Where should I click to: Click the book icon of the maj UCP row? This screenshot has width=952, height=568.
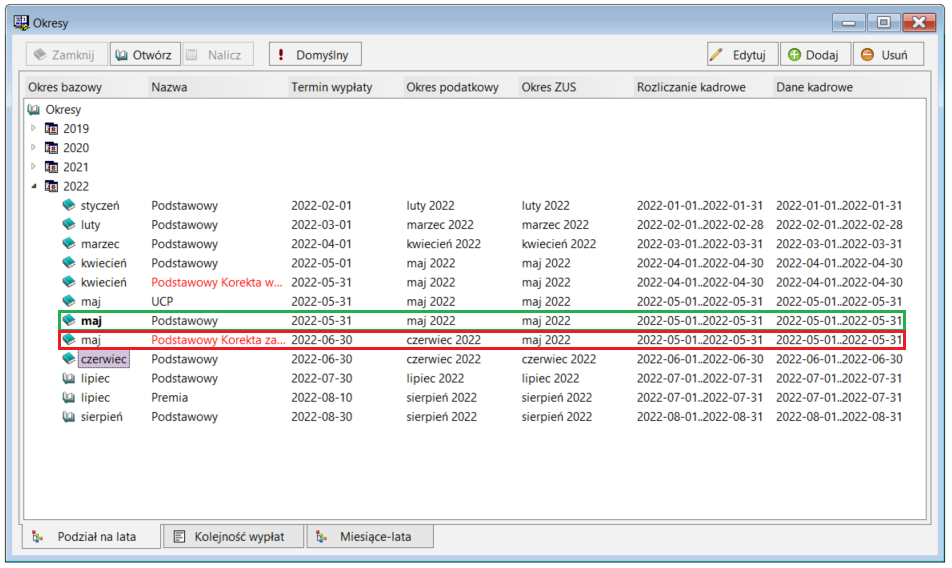69,302
